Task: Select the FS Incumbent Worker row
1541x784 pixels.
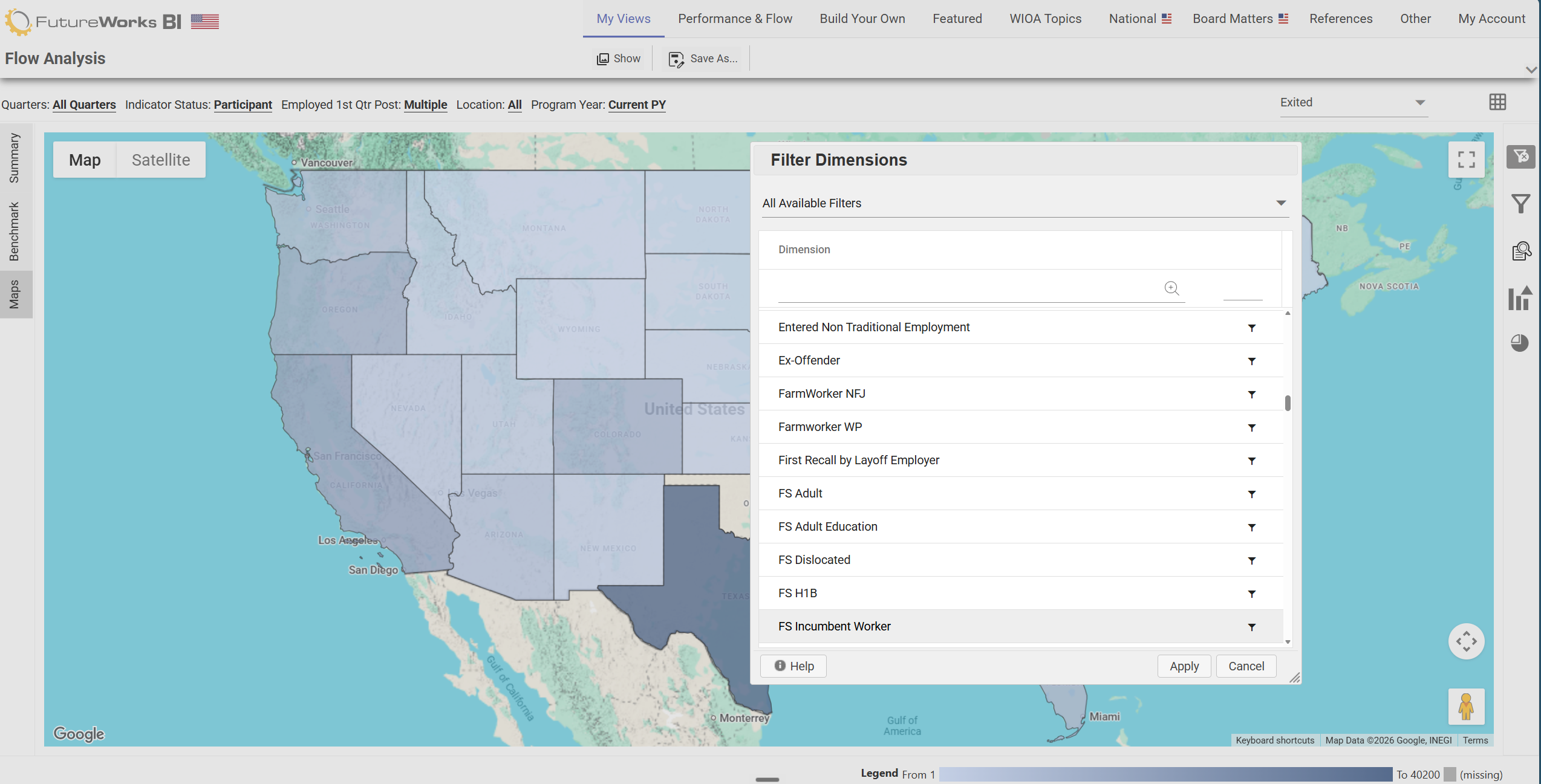Action: tap(1021, 626)
